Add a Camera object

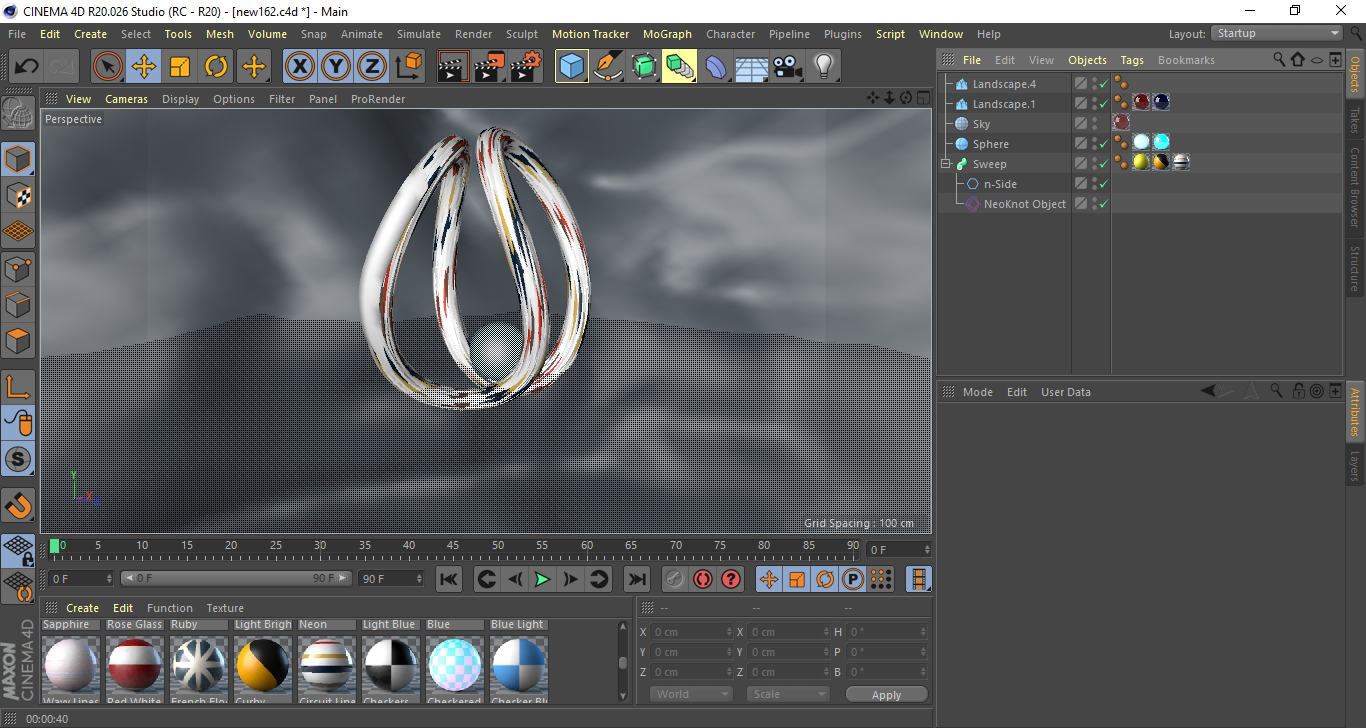[x=788, y=67]
